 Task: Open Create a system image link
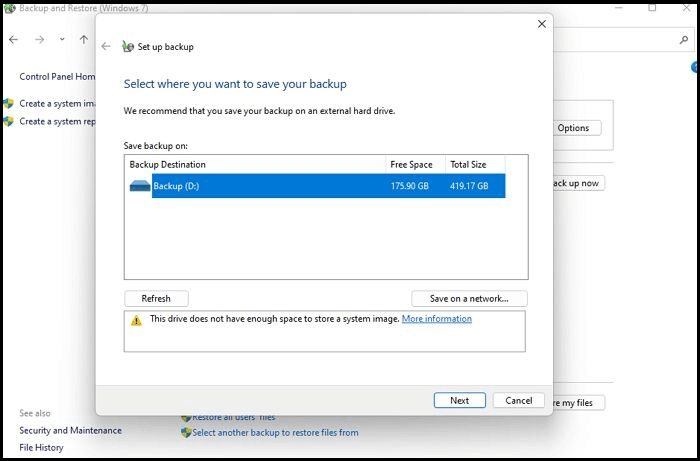57,104
